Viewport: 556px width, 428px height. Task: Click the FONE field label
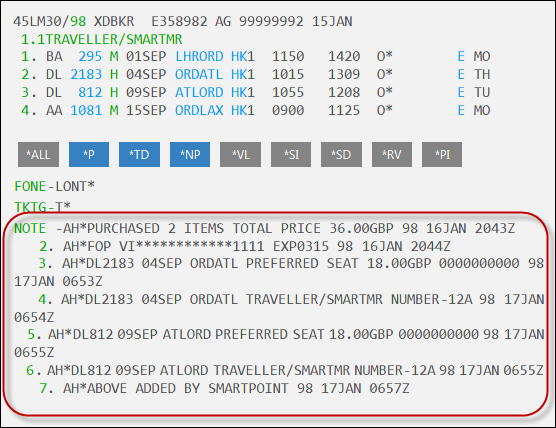[x=30, y=186]
